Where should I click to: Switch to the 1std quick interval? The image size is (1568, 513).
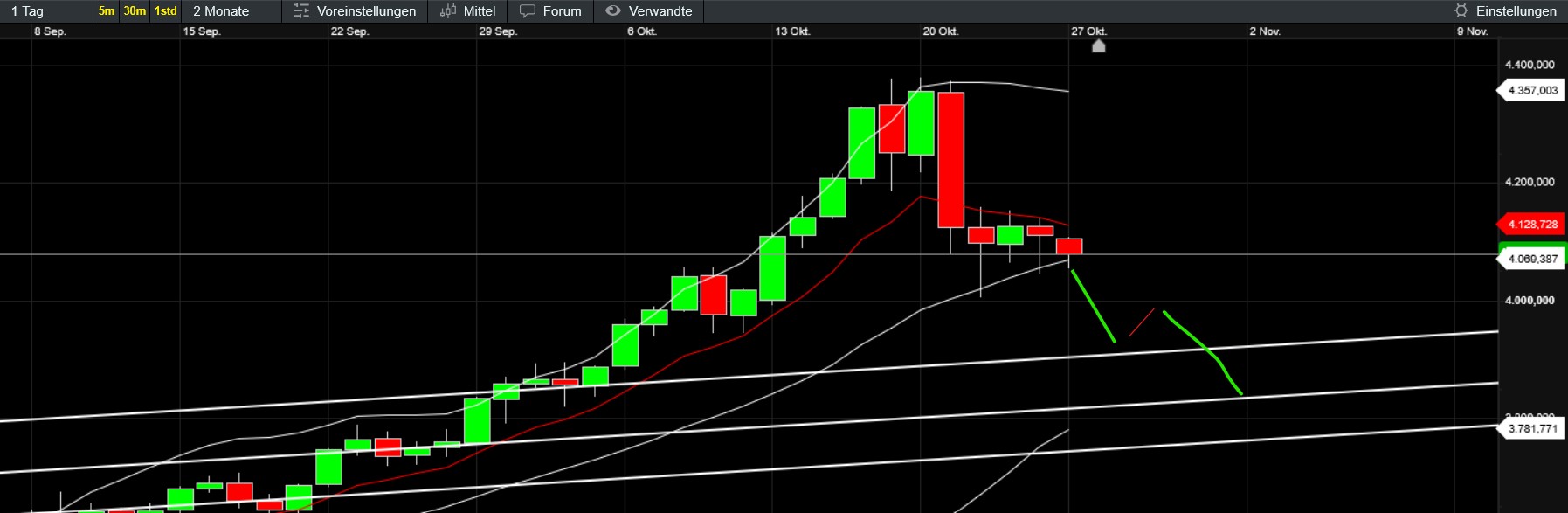(165, 11)
